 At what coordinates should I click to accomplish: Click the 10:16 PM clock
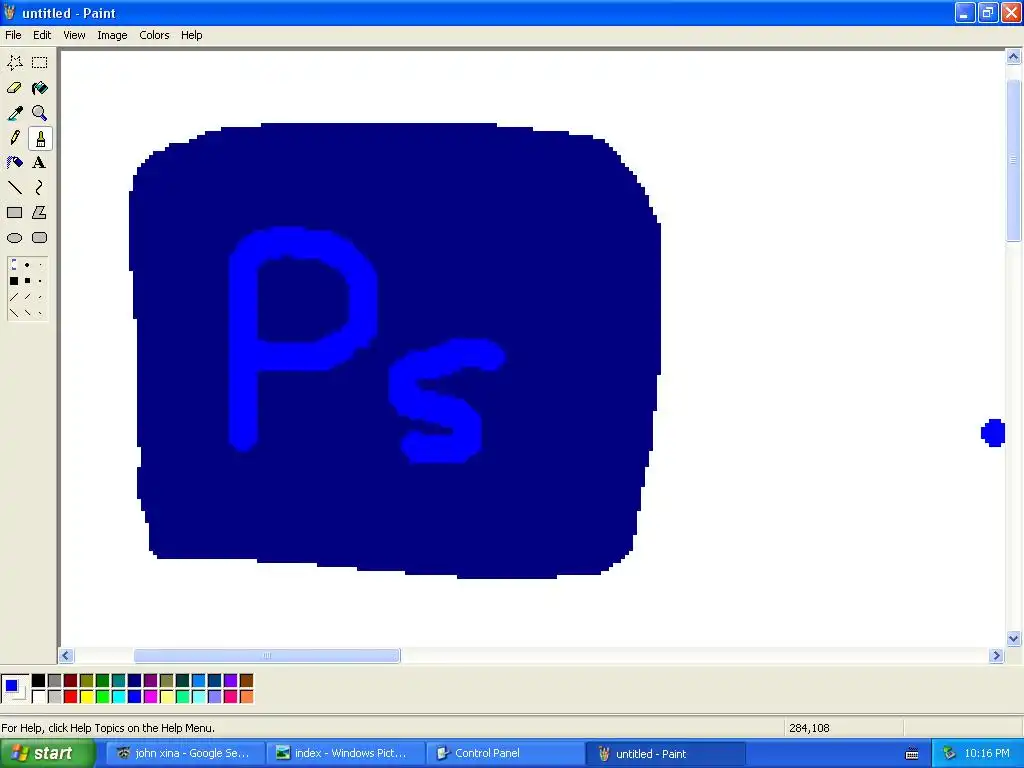coord(987,754)
